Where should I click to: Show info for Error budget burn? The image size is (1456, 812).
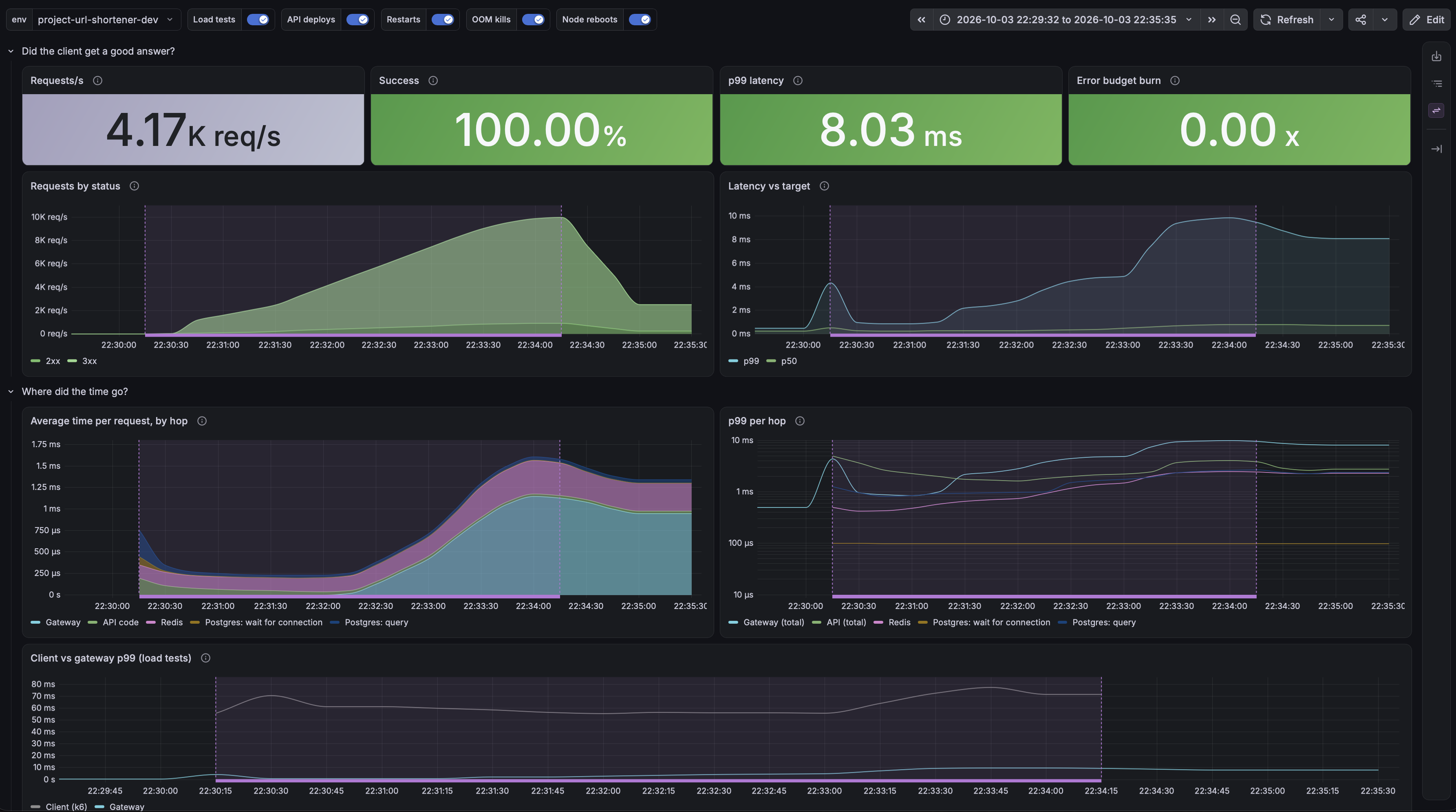pyautogui.click(x=1174, y=80)
